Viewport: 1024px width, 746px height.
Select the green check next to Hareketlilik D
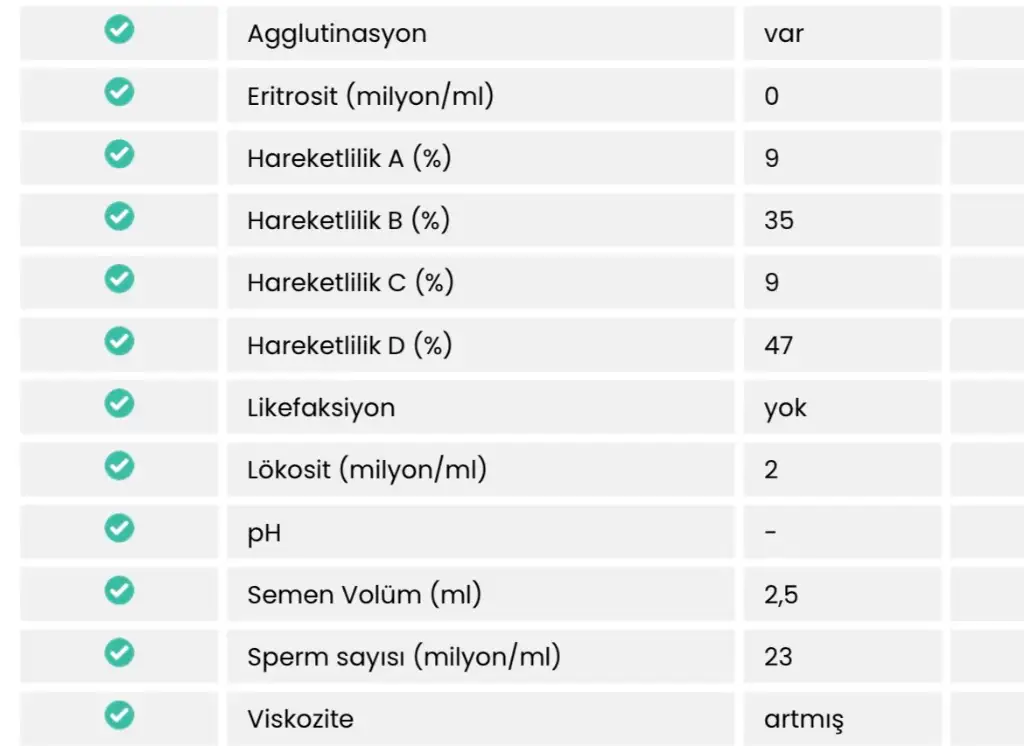tap(119, 342)
